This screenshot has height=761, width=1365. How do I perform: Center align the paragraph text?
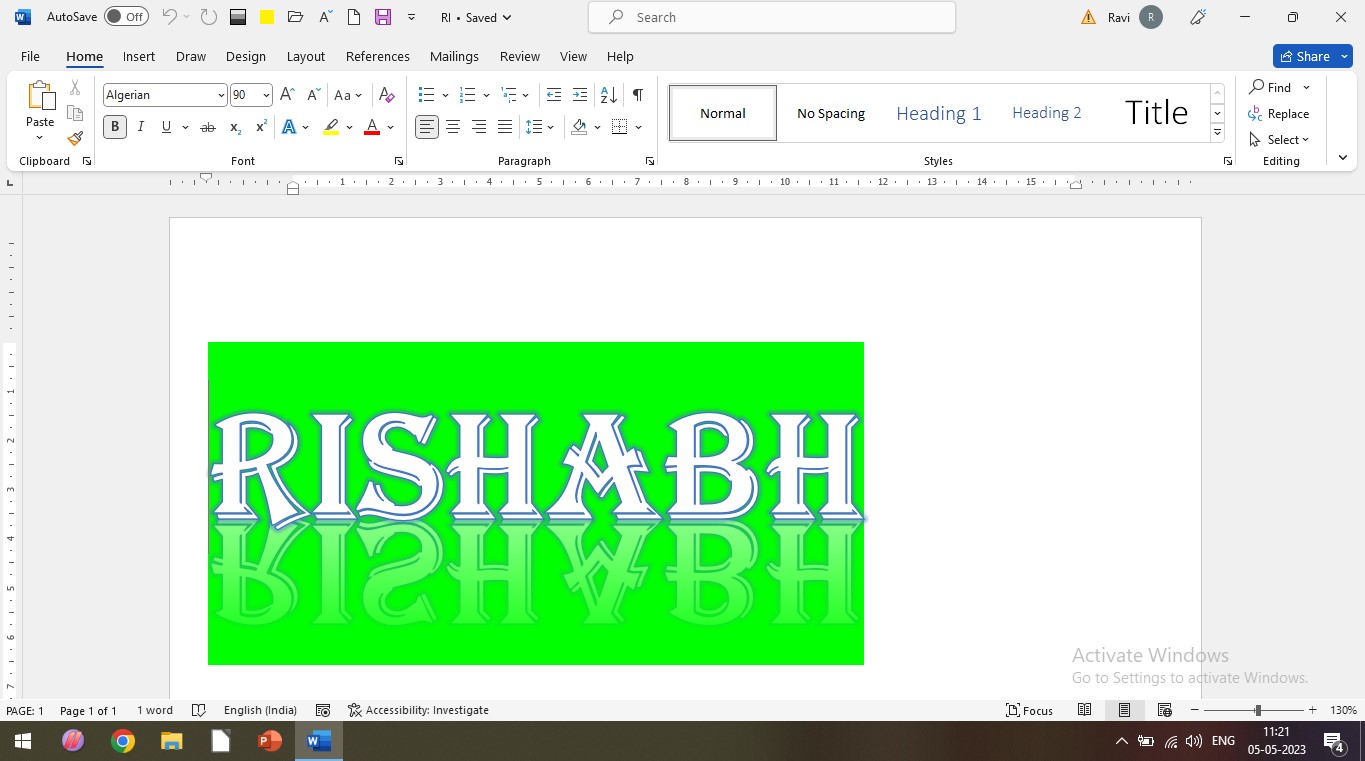click(x=453, y=127)
